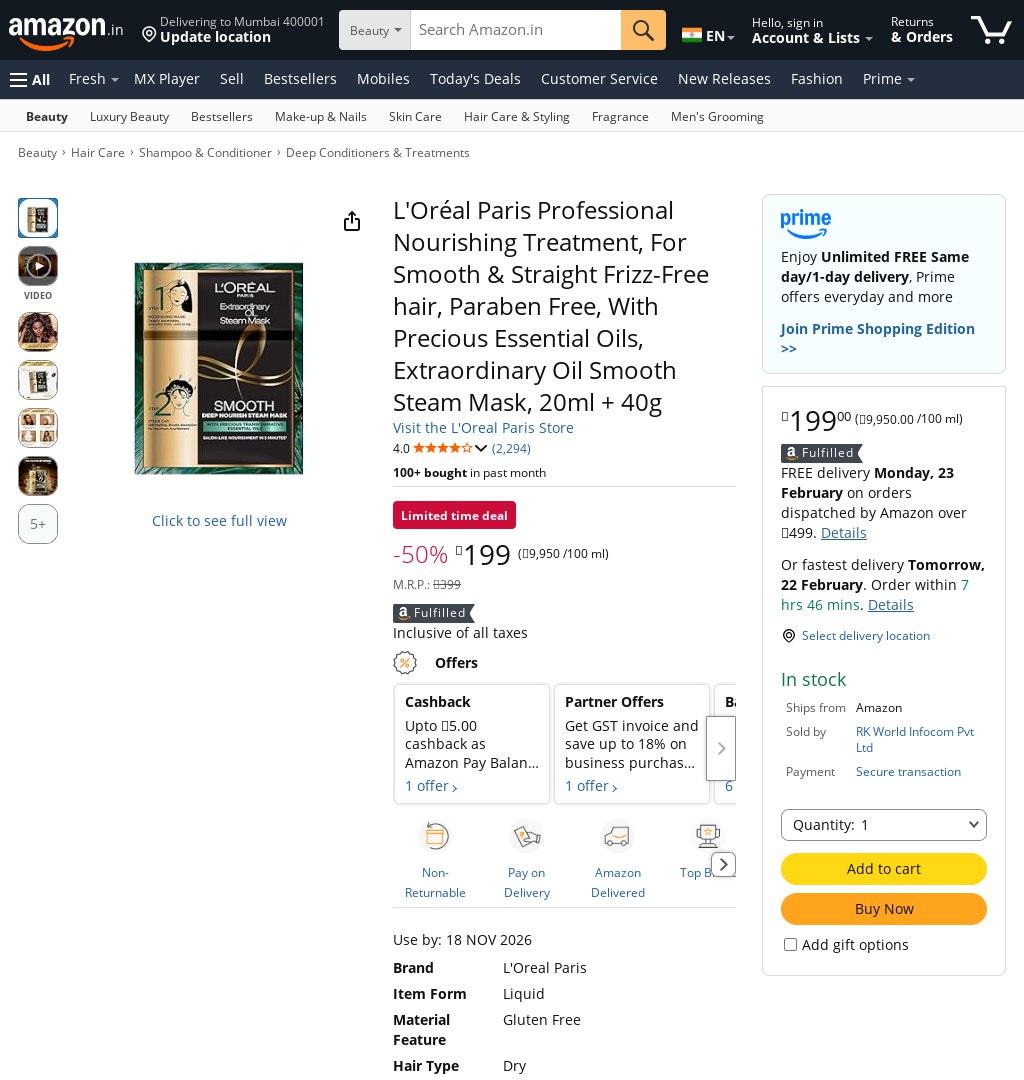Open the All hamburger menu
The width and height of the screenshot is (1024, 1080).
30,79
